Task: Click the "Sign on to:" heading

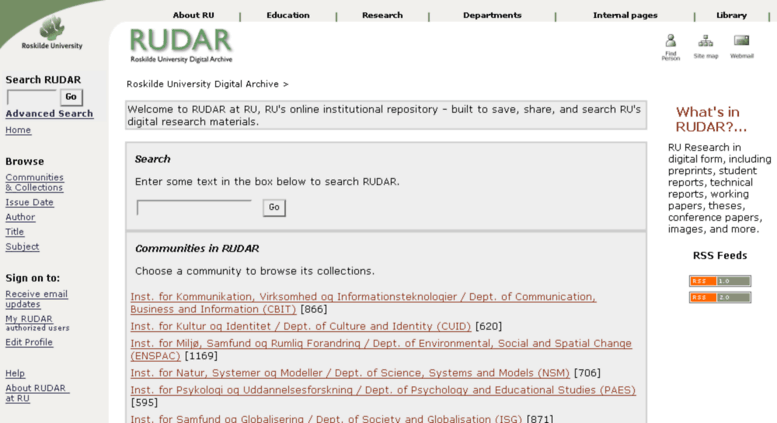Action: coord(33,278)
